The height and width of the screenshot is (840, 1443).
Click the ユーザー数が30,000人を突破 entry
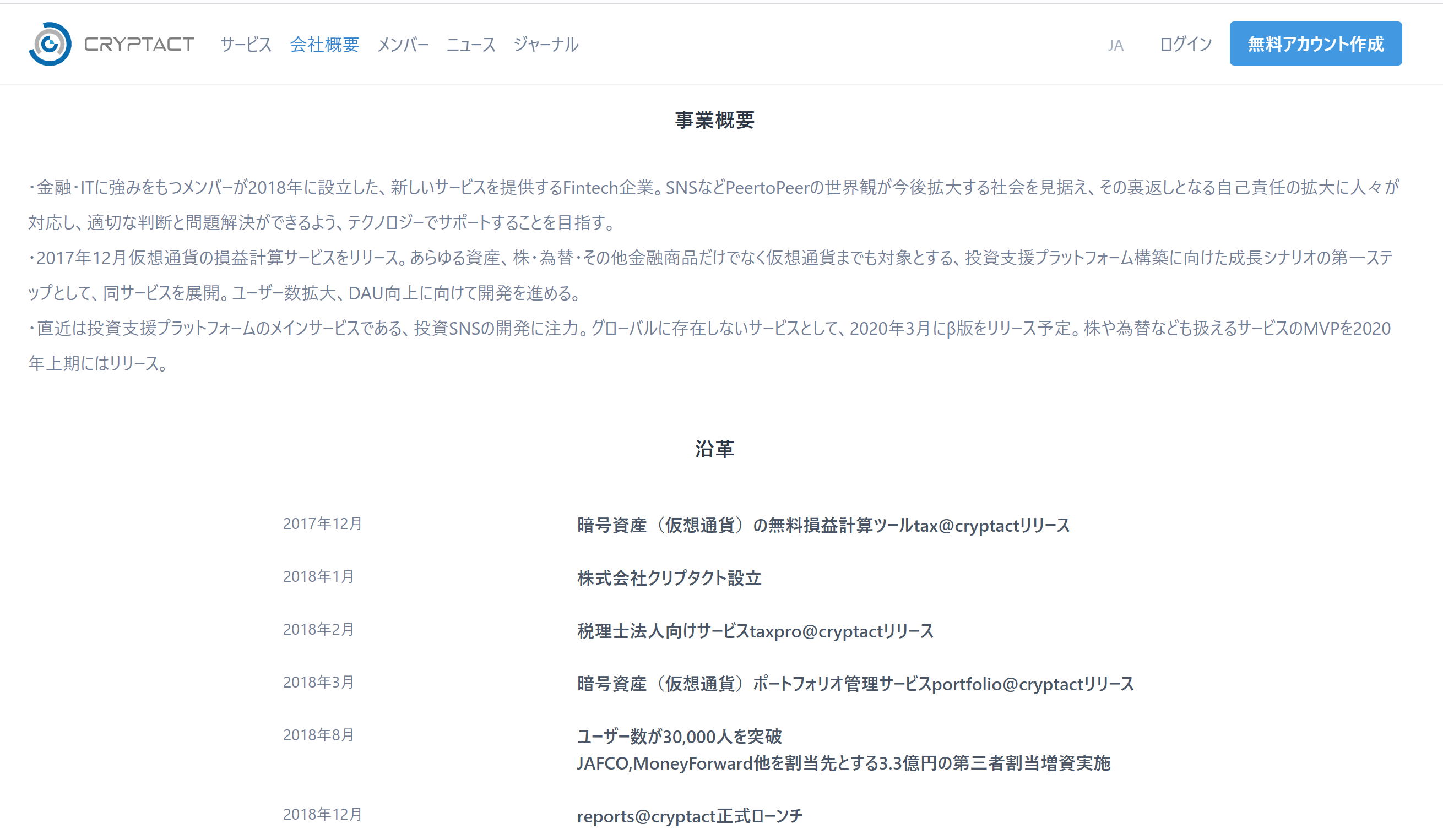679,736
